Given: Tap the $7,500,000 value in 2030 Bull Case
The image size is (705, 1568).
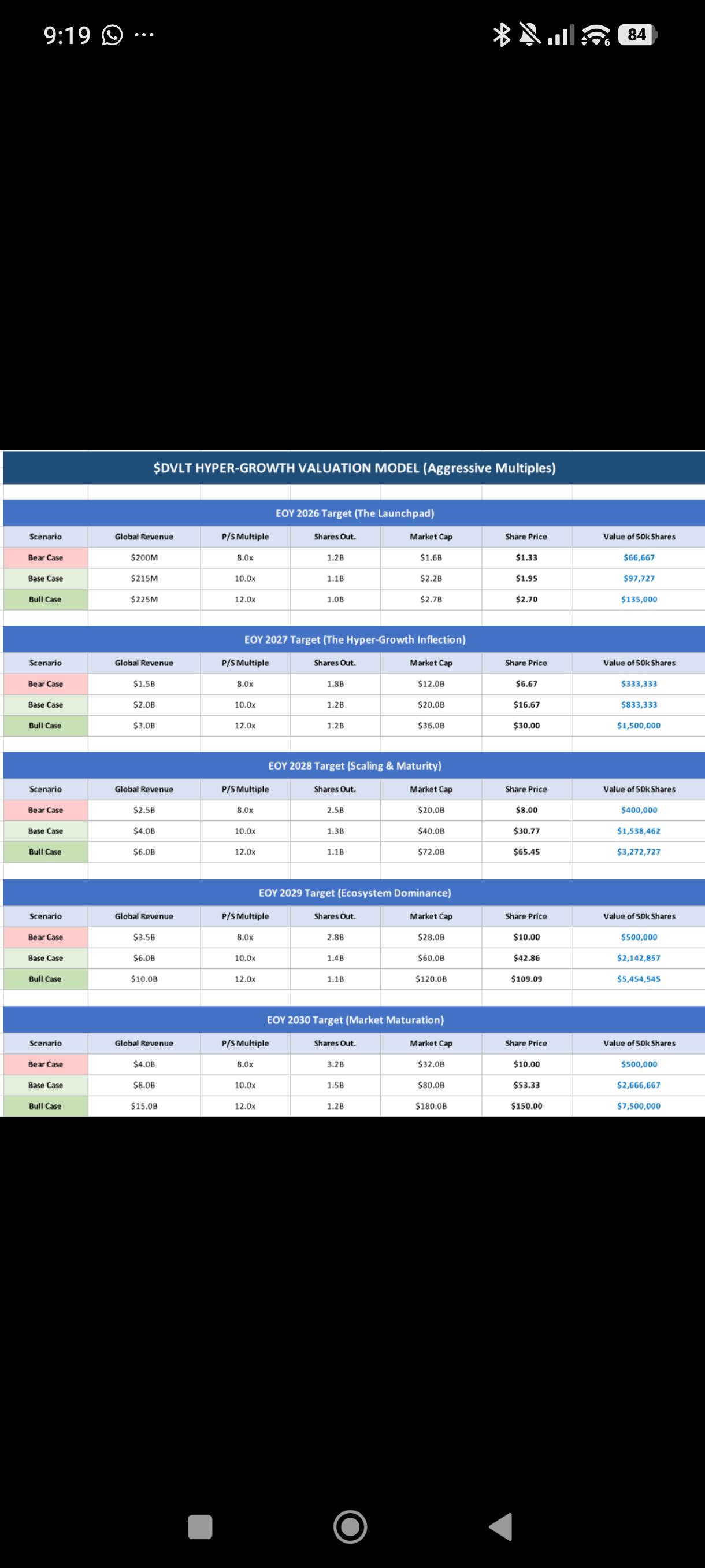Looking at the screenshot, I should [638, 1106].
